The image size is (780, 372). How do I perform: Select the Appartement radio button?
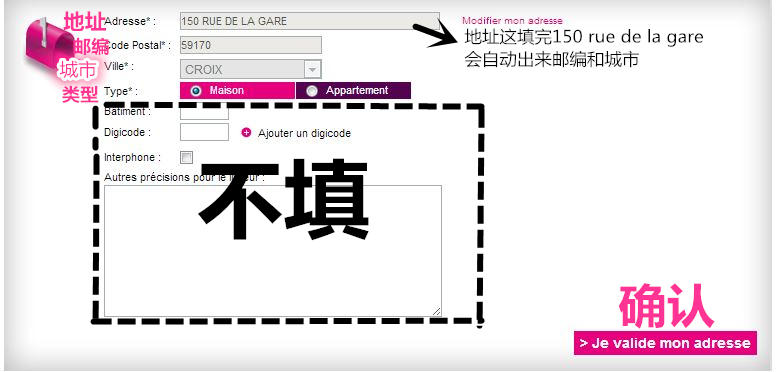click(312, 91)
